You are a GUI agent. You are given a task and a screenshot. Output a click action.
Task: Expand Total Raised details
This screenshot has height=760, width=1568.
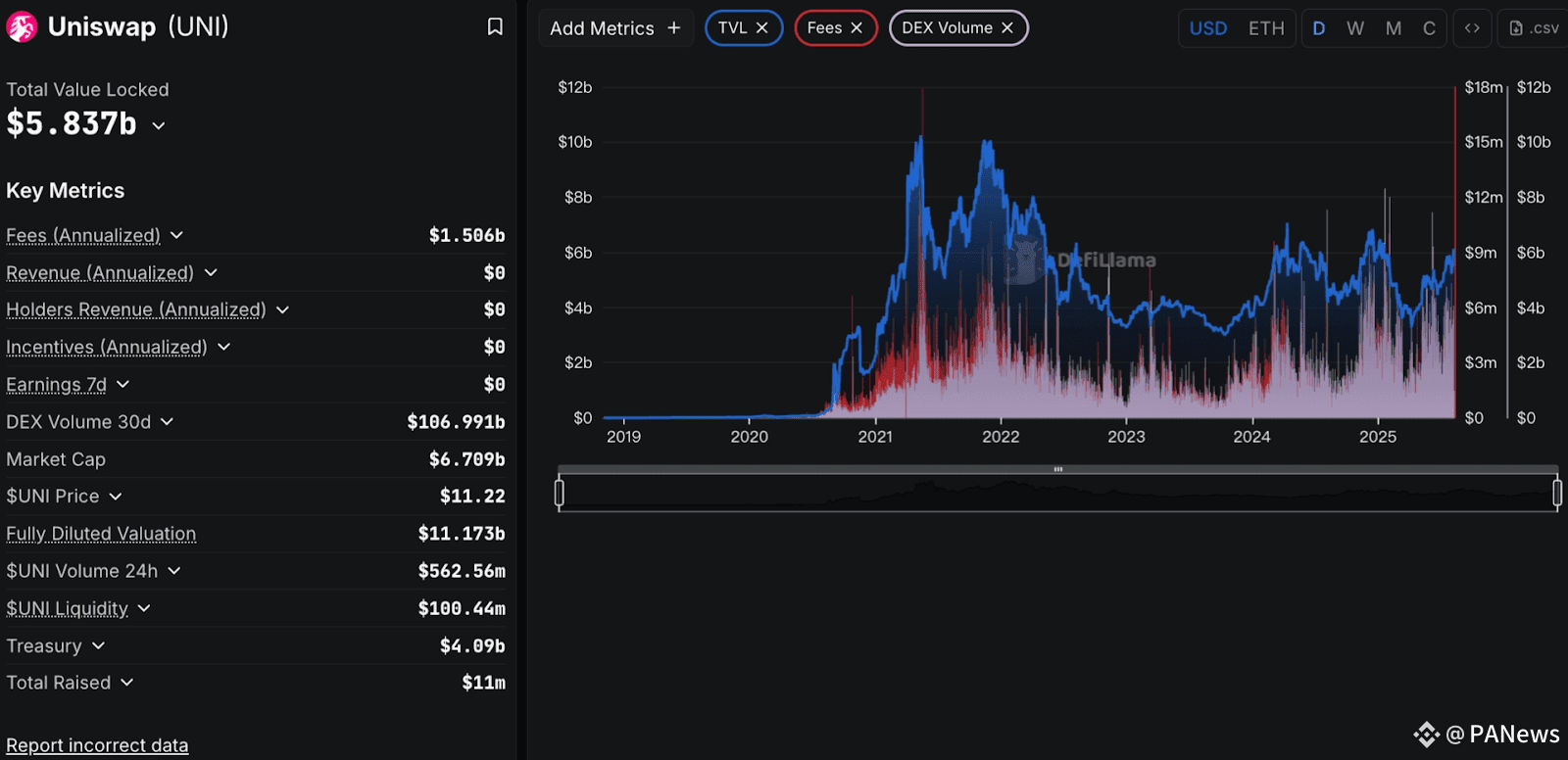pyautogui.click(x=126, y=683)
